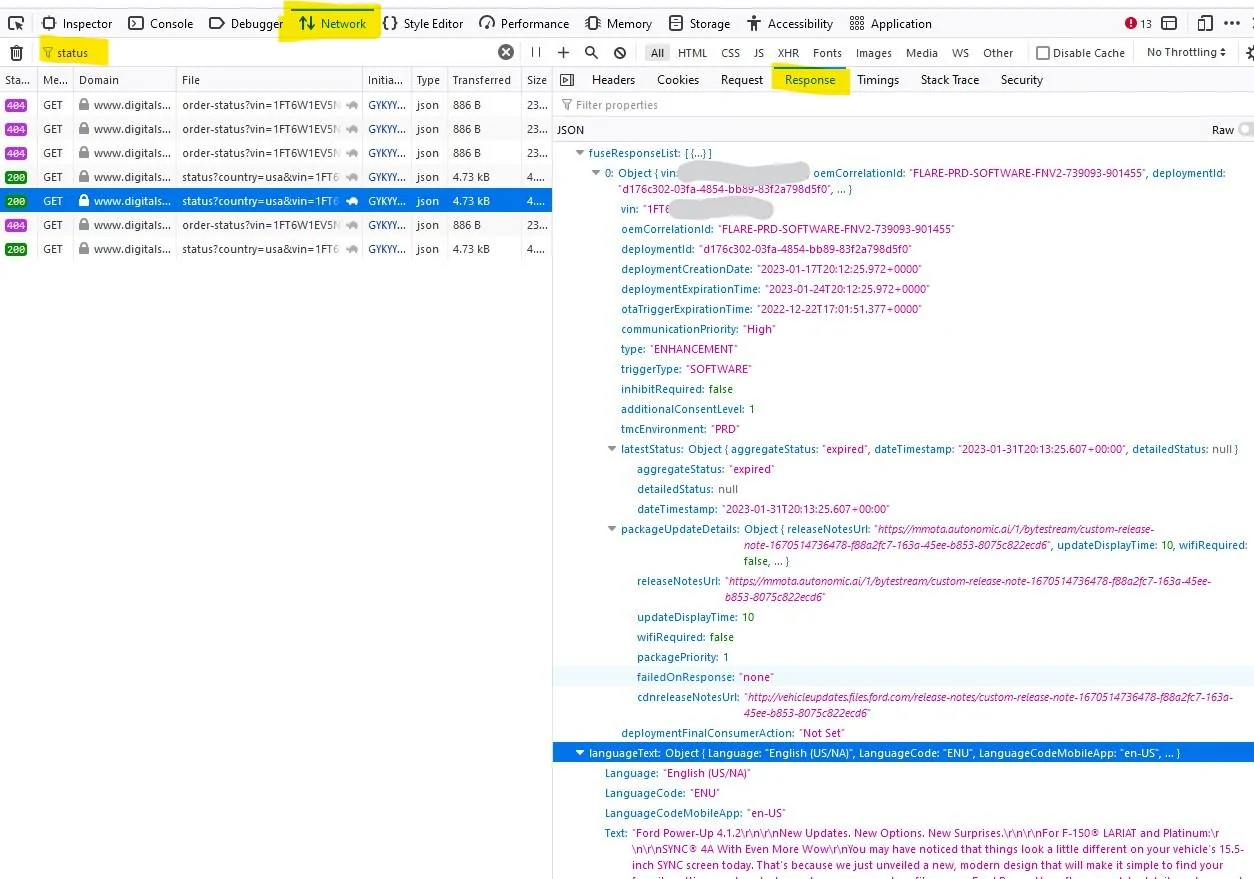
Task: Collapse the 0: Object node
Action: pyautogui.click(x=596, y=173)
